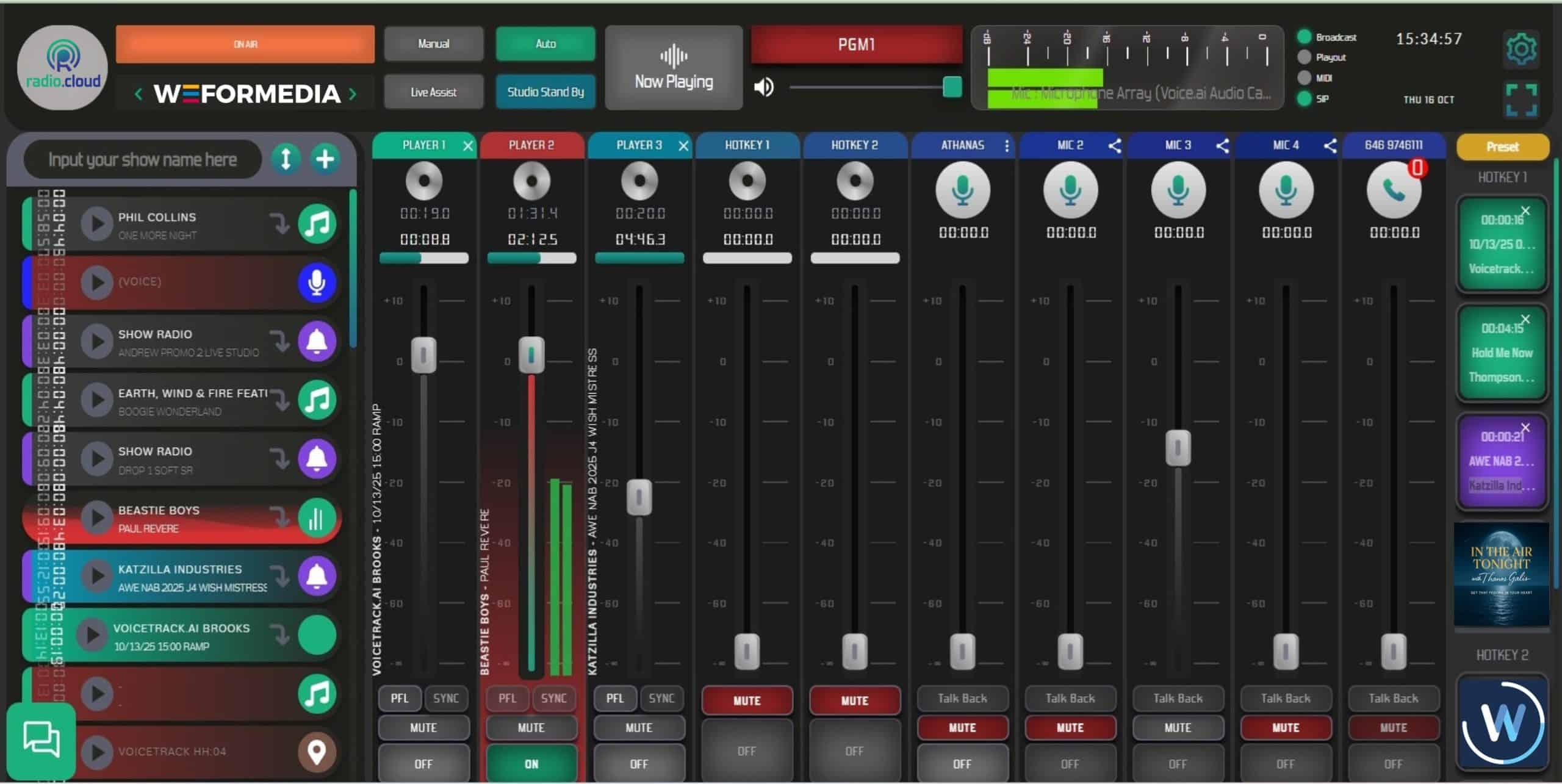
Task: Click the ATHANAS microphone icon
Action: pos(962,191)
